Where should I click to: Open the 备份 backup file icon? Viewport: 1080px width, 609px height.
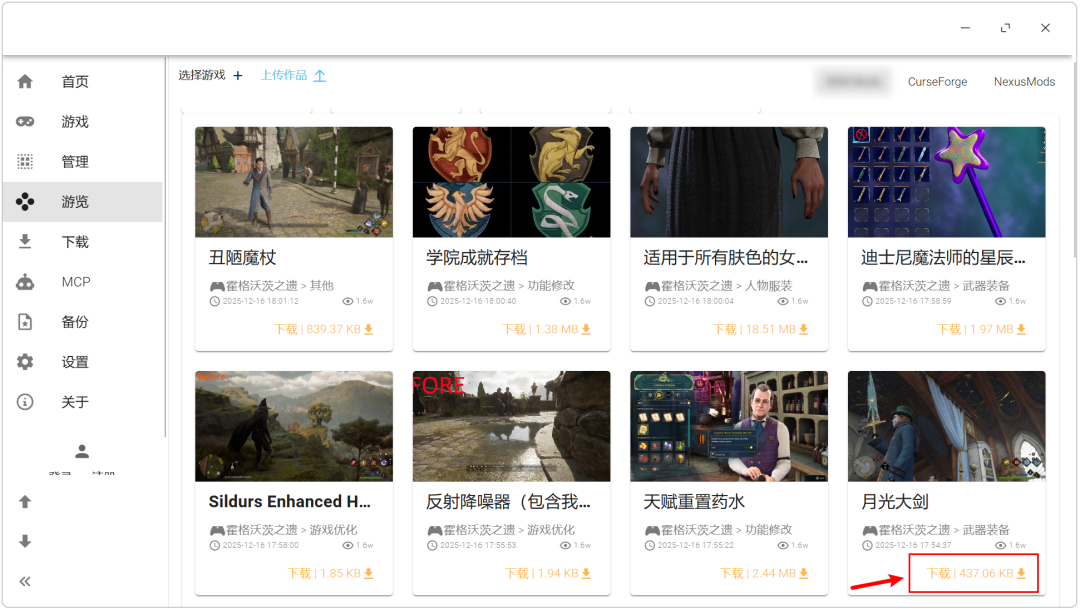(x=25, y=322)
